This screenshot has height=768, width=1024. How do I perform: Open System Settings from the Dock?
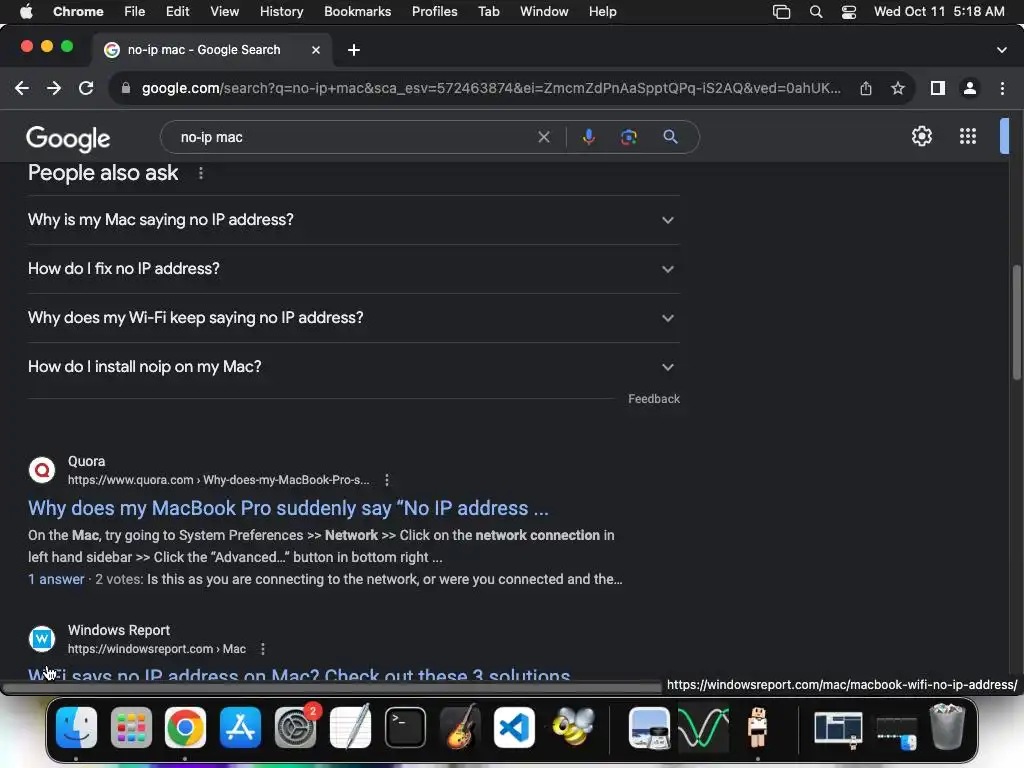click(295, 727)
